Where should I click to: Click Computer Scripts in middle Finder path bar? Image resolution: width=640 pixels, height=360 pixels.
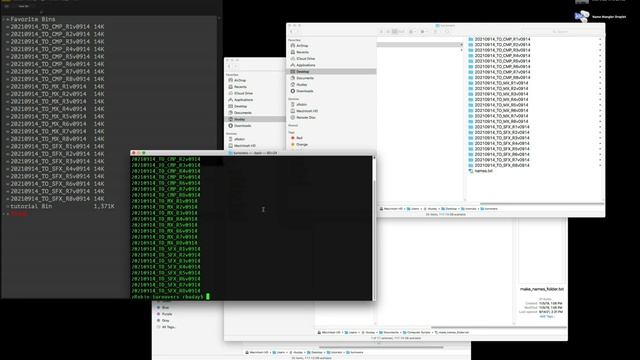tap(416, 333)
